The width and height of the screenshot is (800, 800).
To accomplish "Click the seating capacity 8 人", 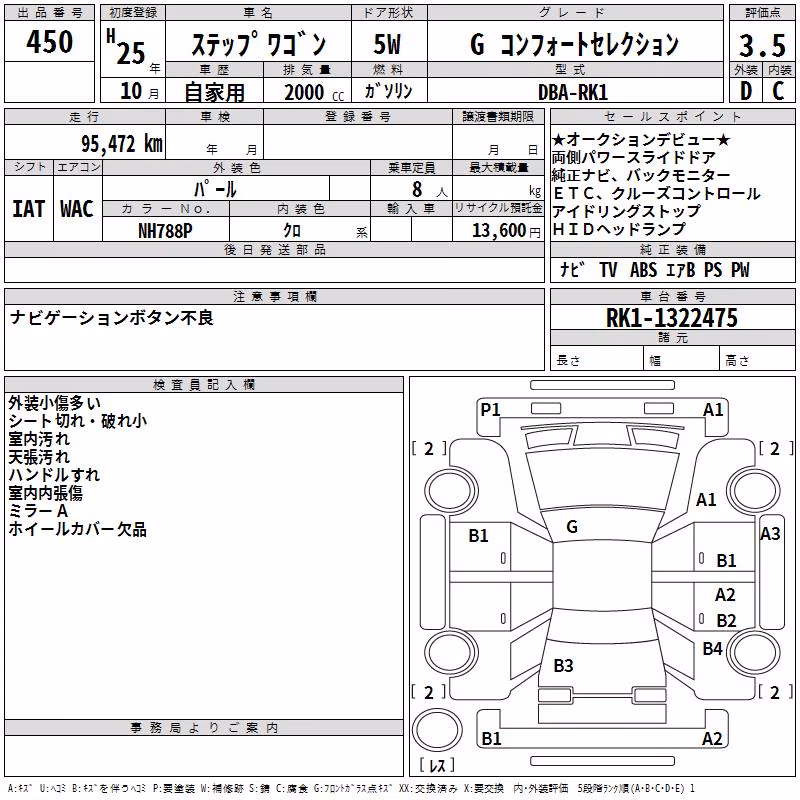I will point(429,190).
